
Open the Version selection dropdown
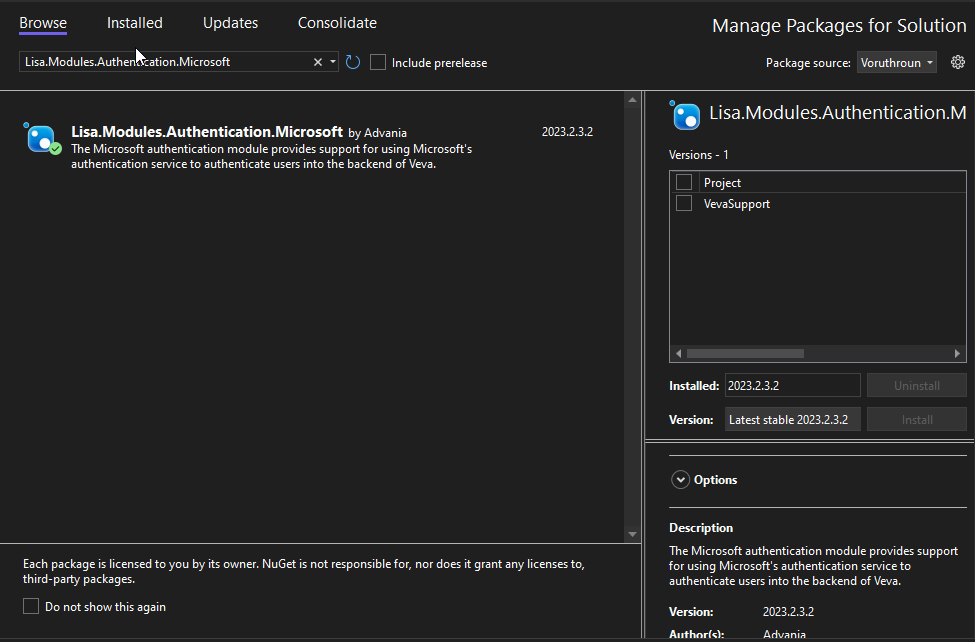click(793, 420)
